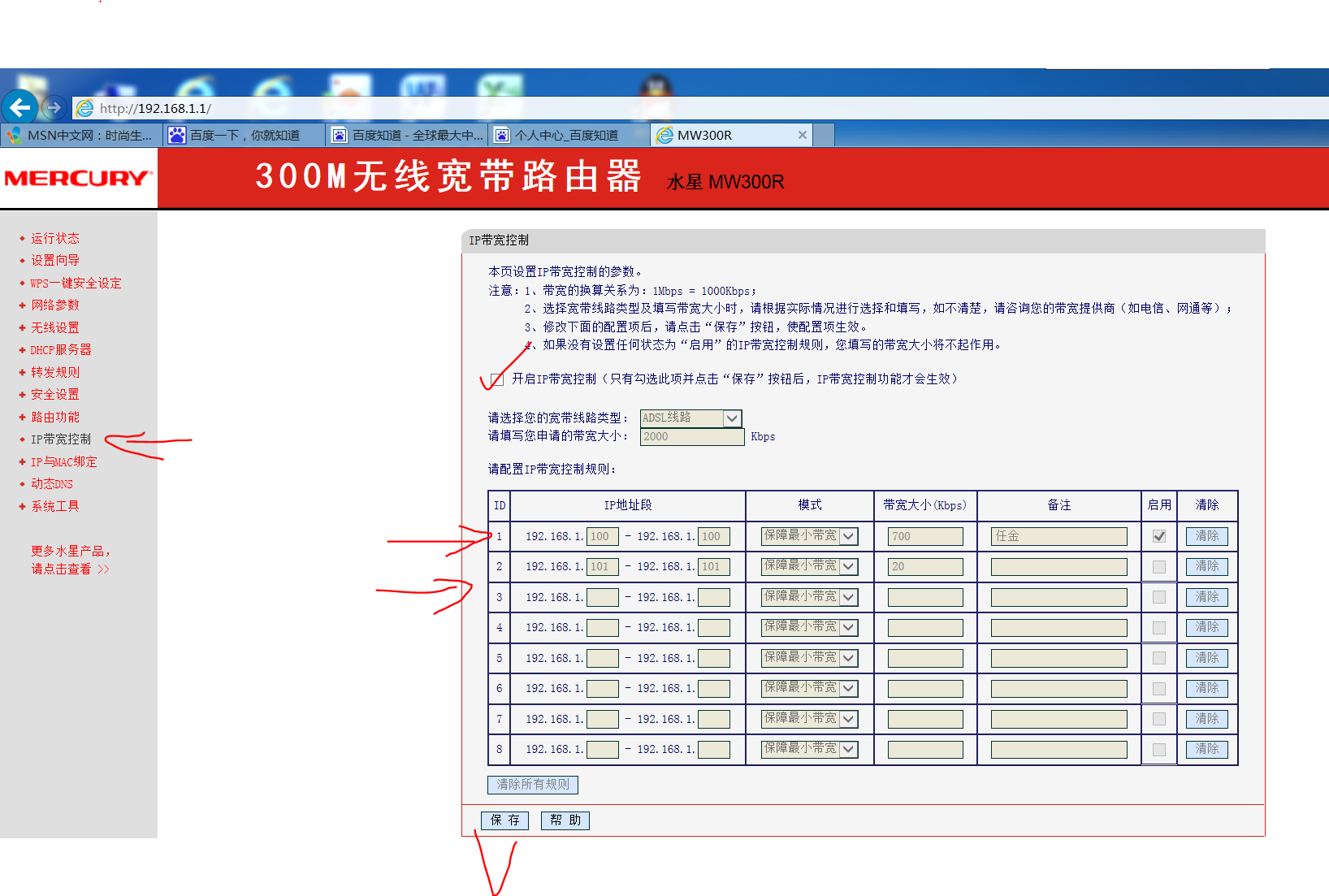1329x896 pixels.
Task: Click the address bar showing 192.168.1.1
Action: [x=699, y=108]
